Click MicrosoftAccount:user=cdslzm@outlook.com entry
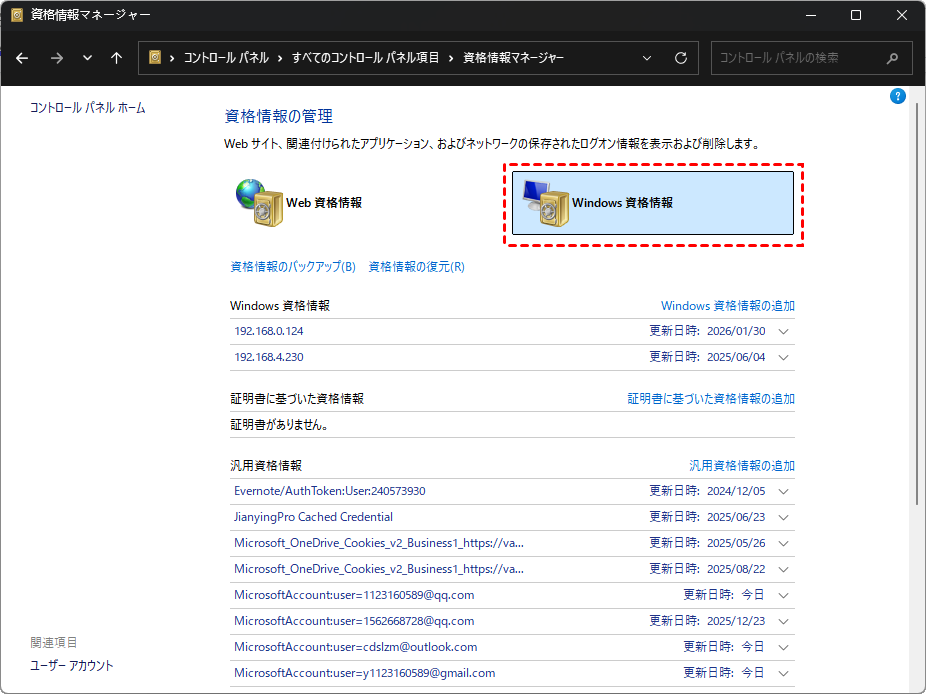The height and width of the screenshot is (694, 926). pyautogui.click(x=356, y=647)
